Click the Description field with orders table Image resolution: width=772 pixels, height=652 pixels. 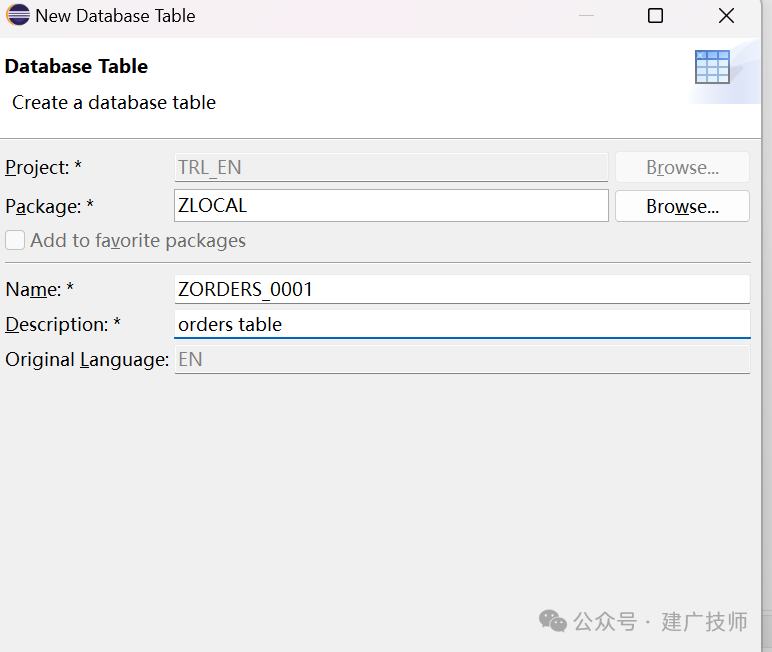[462, 324]
